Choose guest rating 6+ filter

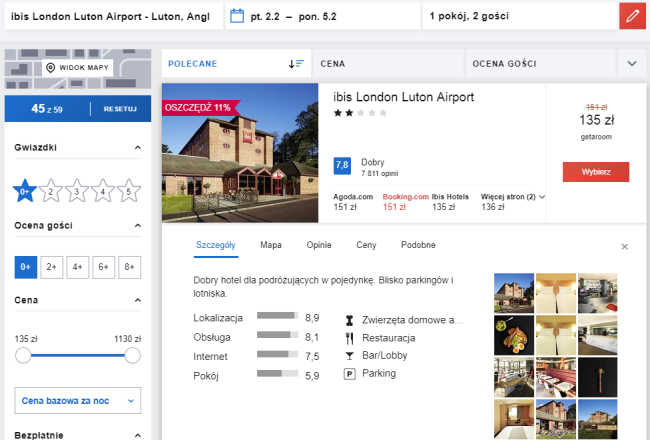coord(104,267)
